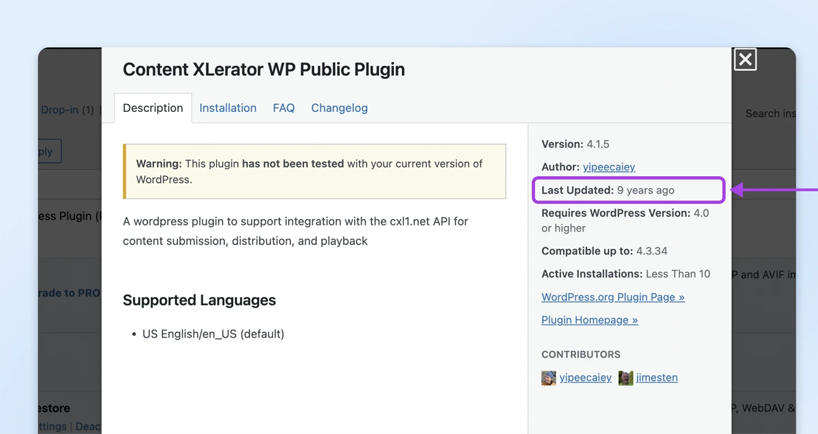Click yipeecaiey contributor avatar
The image size is (818, 434).
click(x=549, y=378)
